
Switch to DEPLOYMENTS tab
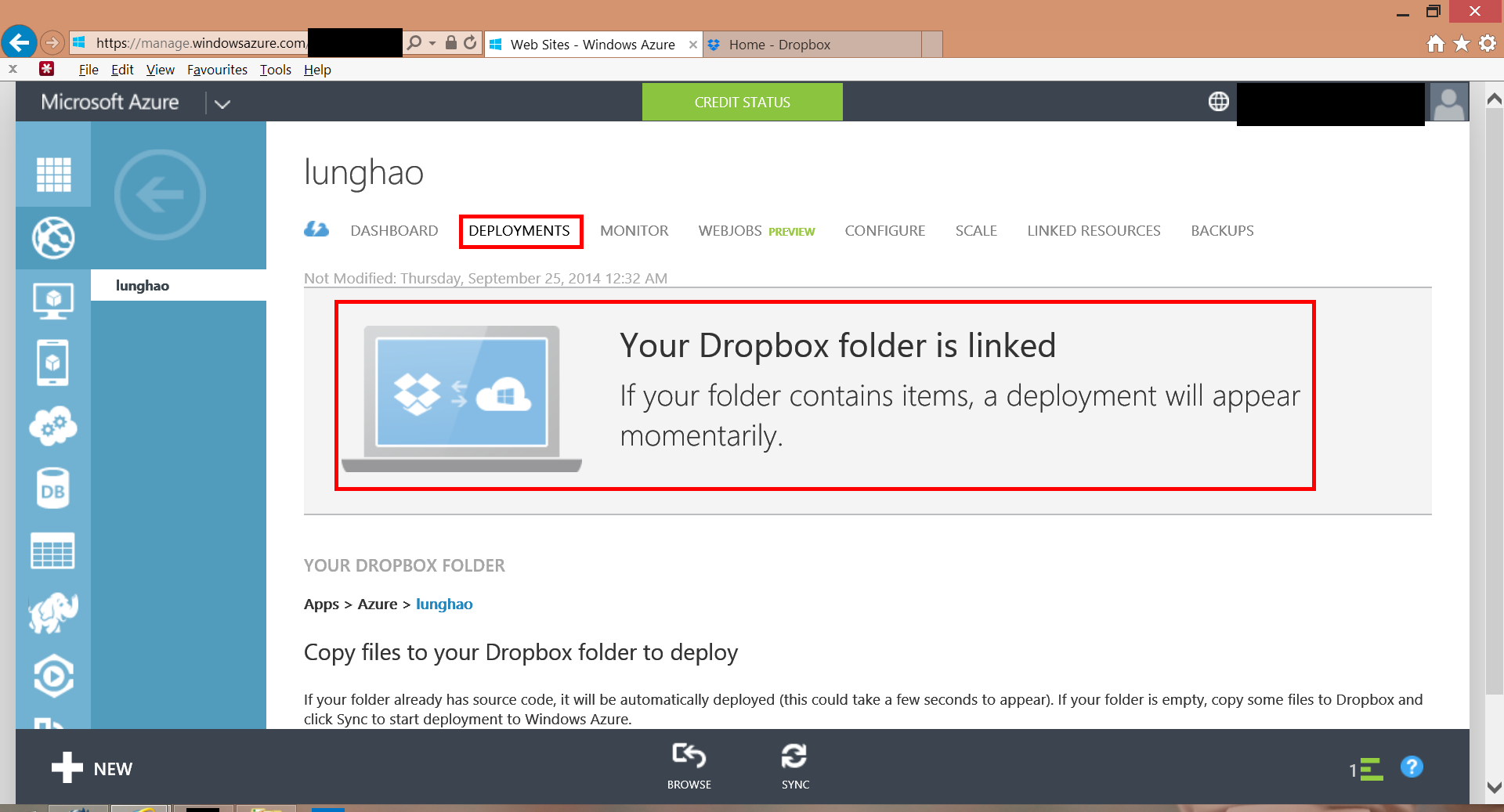click(x=519, y=231)
